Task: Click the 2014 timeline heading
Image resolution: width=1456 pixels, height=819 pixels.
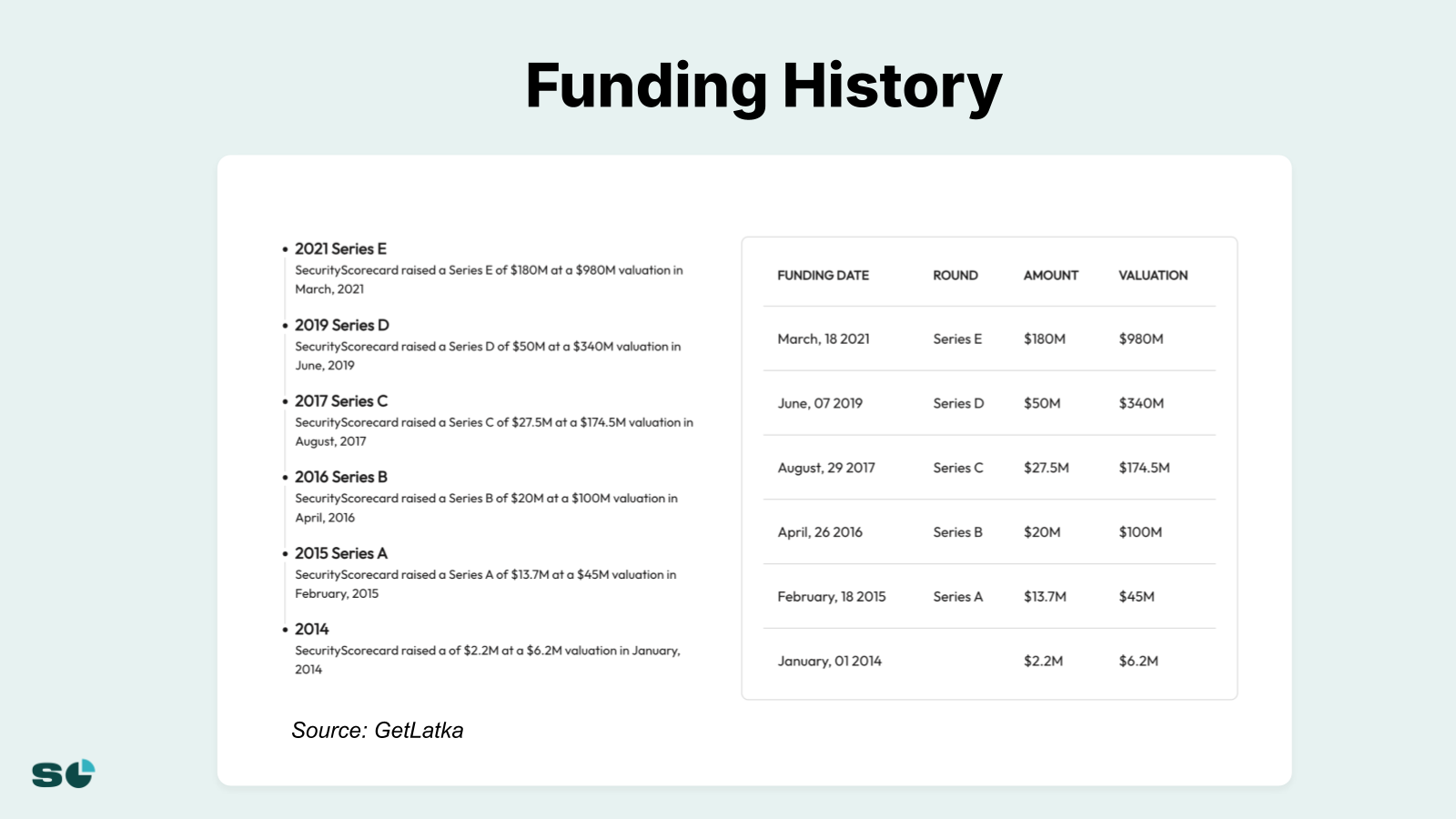Action: point(311,629)
